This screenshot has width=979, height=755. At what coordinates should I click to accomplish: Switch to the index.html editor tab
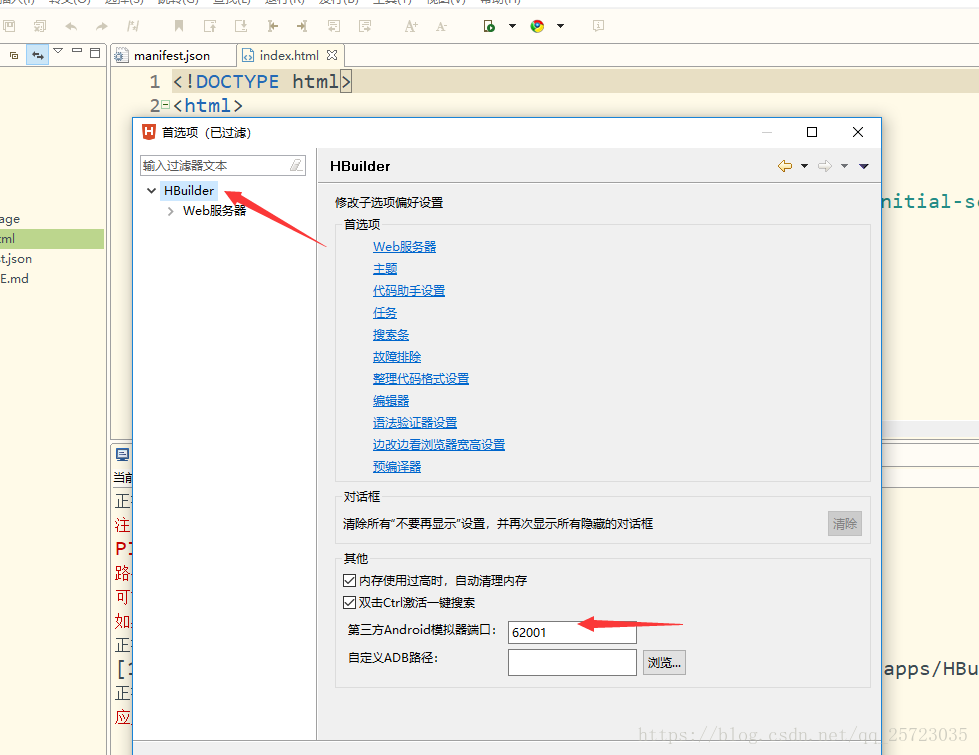pos(289,56)
